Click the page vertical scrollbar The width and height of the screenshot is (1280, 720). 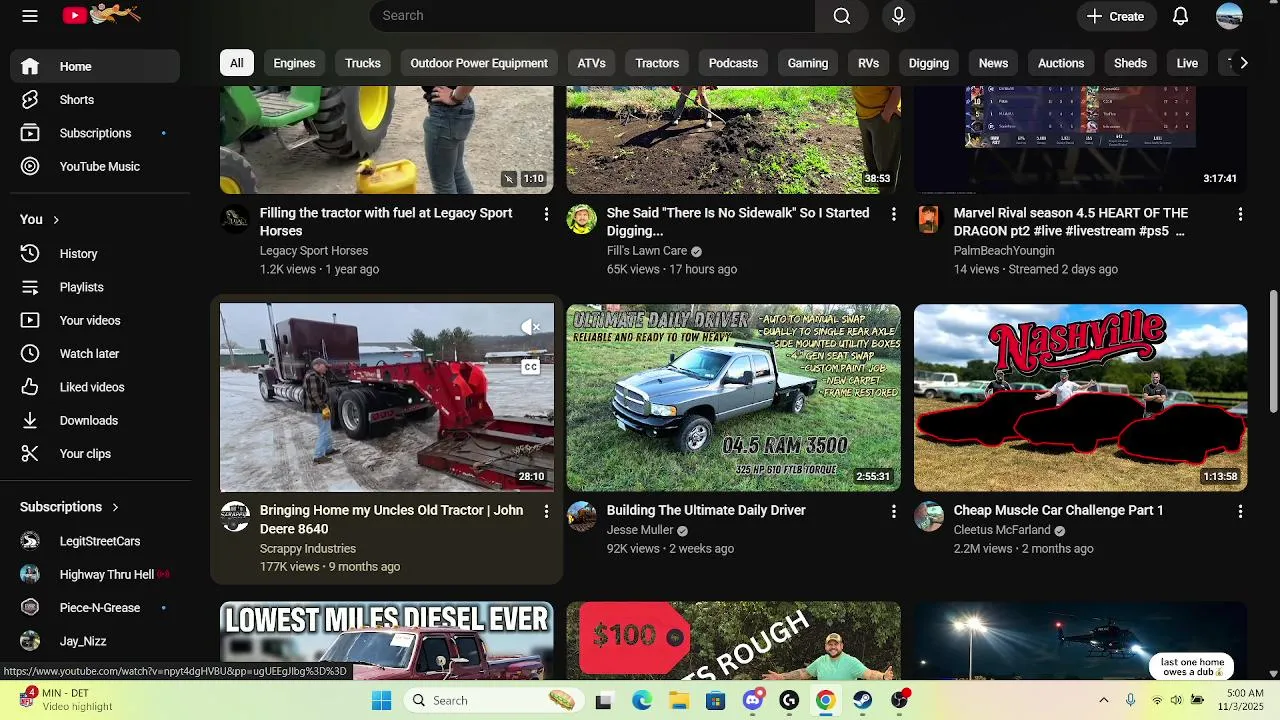(1273, 350)
